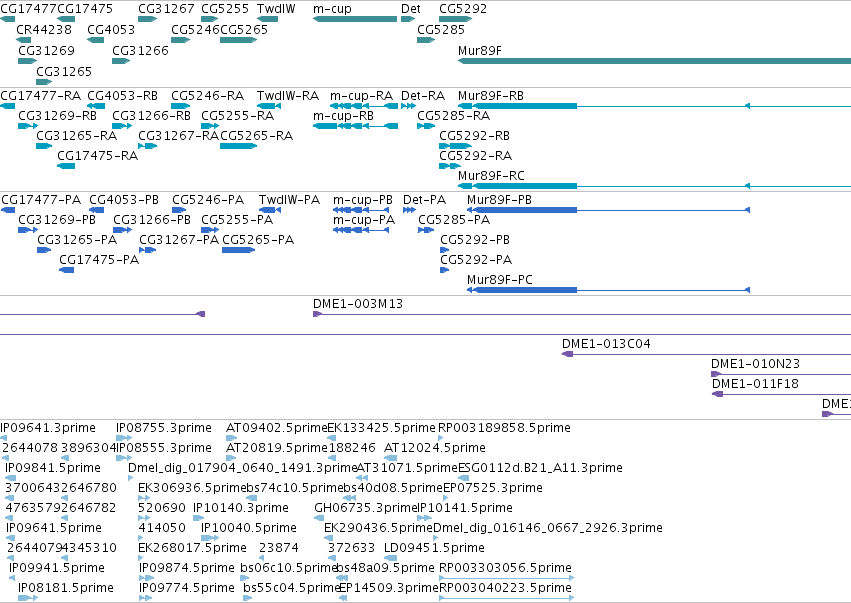Click the CG5292-RB transcript label
Image resolution: width=851 pixels, height=603 pixels.
pyautogui.click(x=474, y=135)
